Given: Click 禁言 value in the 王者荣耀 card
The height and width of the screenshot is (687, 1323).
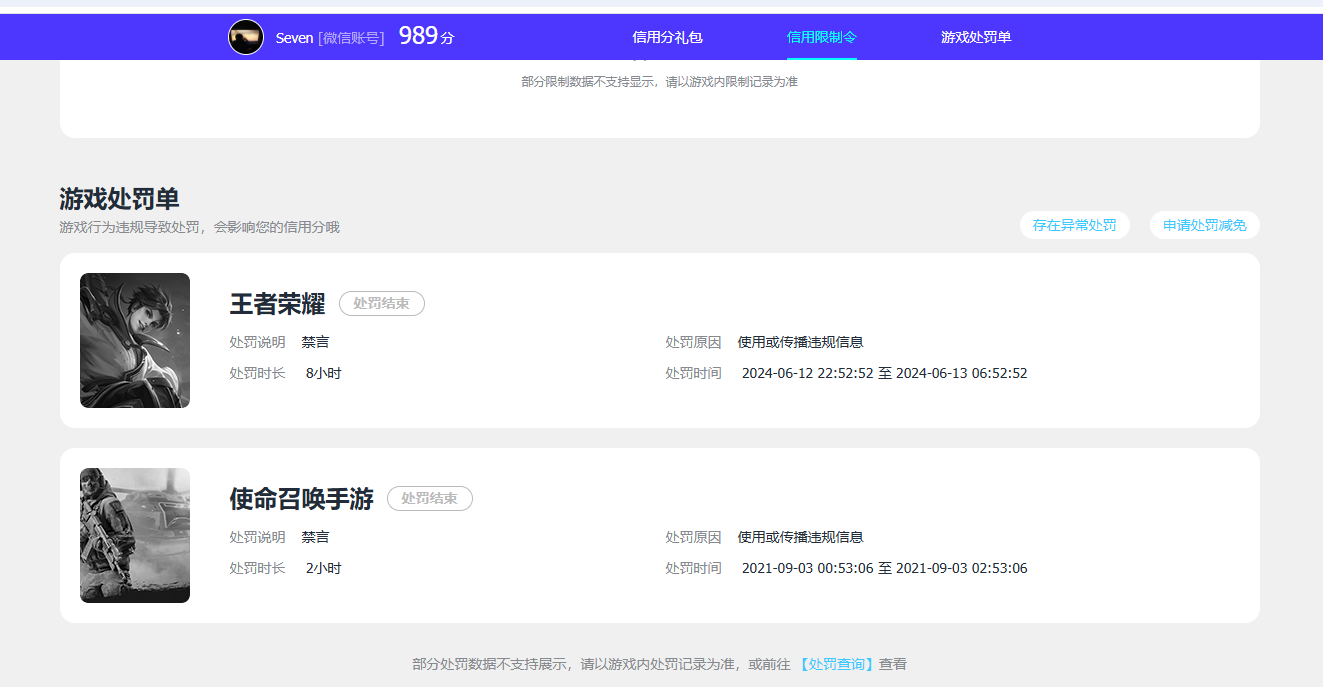Looking at the screenshot, I should tap(316, 342).
